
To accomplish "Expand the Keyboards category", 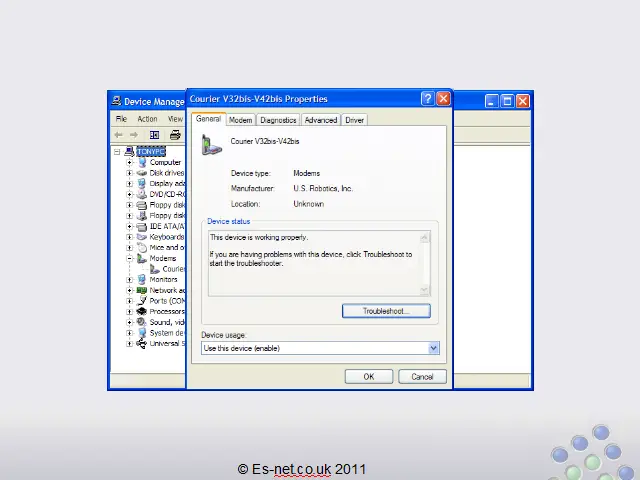I will [129, 237].
